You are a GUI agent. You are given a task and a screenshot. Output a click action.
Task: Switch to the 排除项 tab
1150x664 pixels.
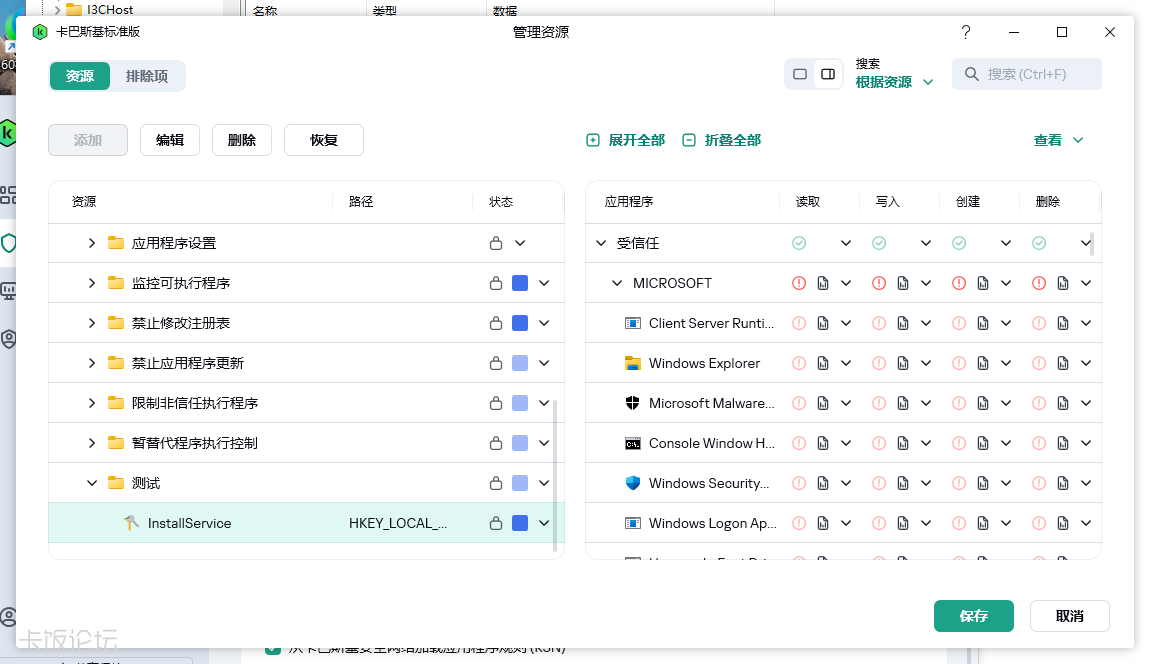147,76
